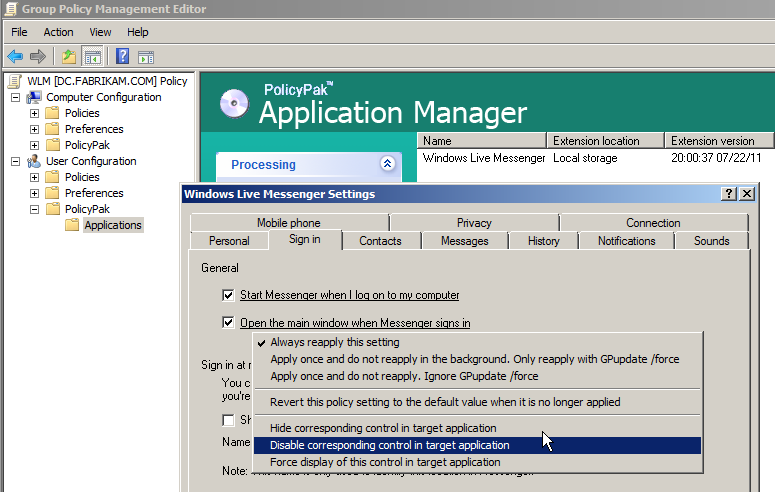Expand Policies under User Configuration
The width and height of the screenshot is (775, 492).
pyautogui.click(x=34, y=177)
